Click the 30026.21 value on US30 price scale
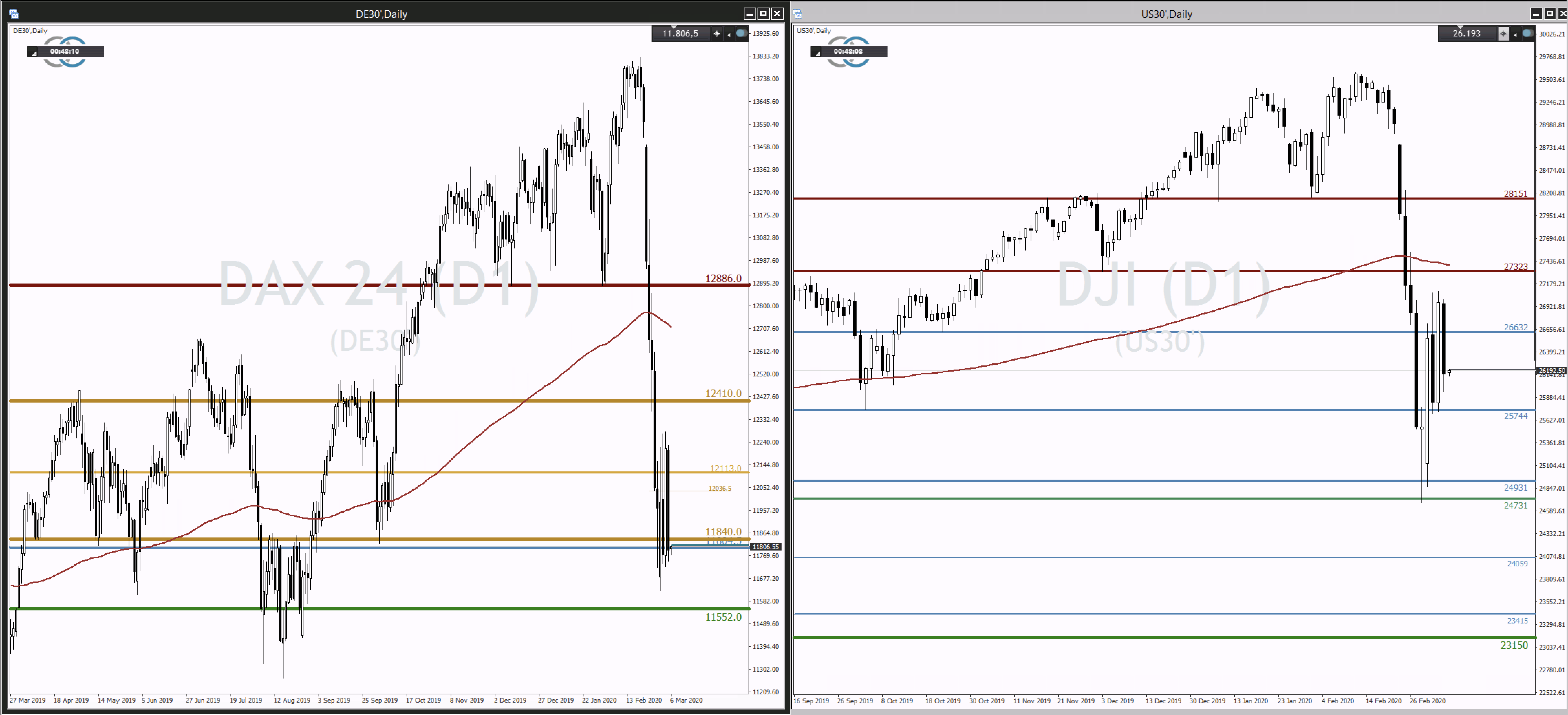Image resolution: width=1568 pixels, height=715 pixels. [x=1551, y=34]
